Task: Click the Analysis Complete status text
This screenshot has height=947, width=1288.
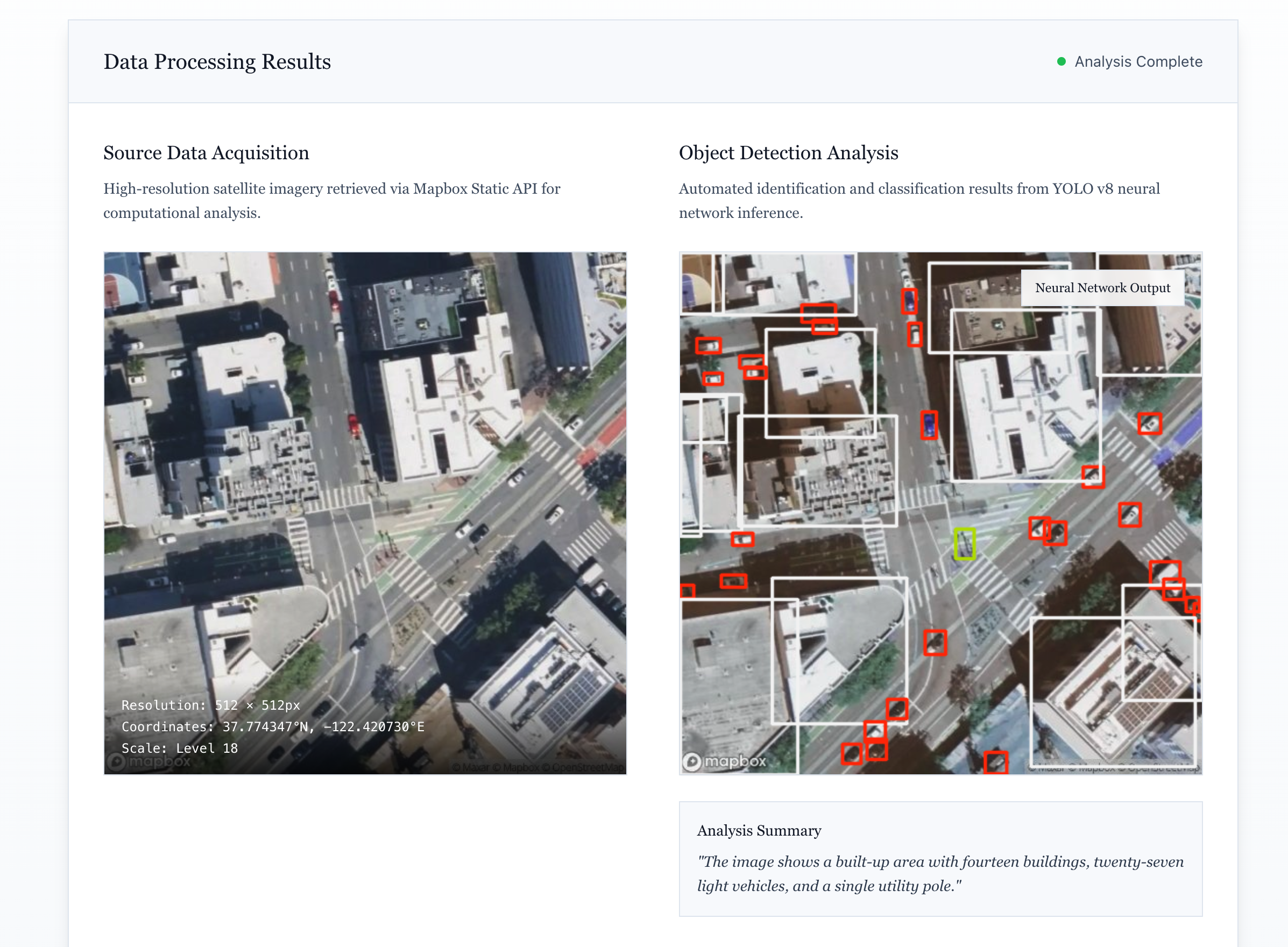Action: [x=1138, y=61]
